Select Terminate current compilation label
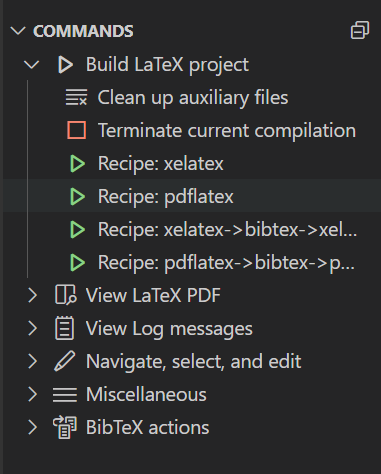Image resolution: width=381 pixels, height=474 pixels. click(x=227, y=130)
